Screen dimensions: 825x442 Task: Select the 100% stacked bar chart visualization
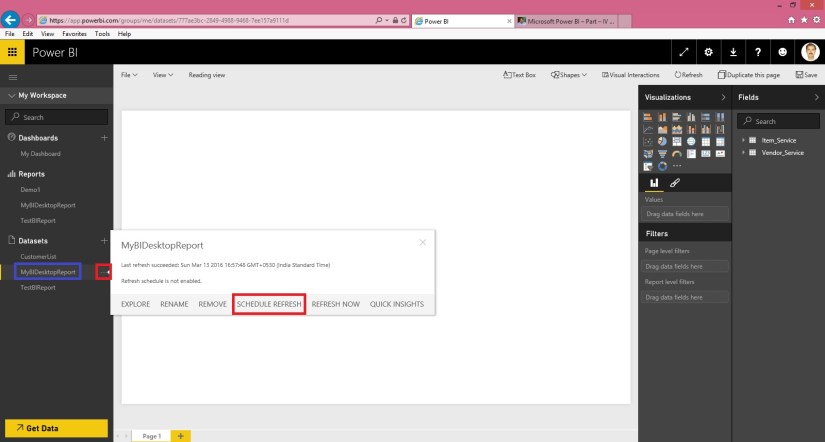pyautogui.click(x=706, y=117)
